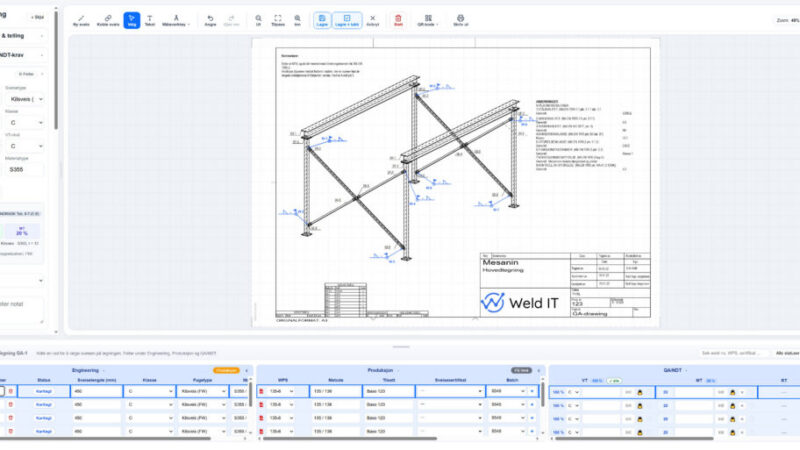800x450 pixels.
Task: Open the Sveisetype Kilsveis dropdown in sidebar
Action: (24, 99)
